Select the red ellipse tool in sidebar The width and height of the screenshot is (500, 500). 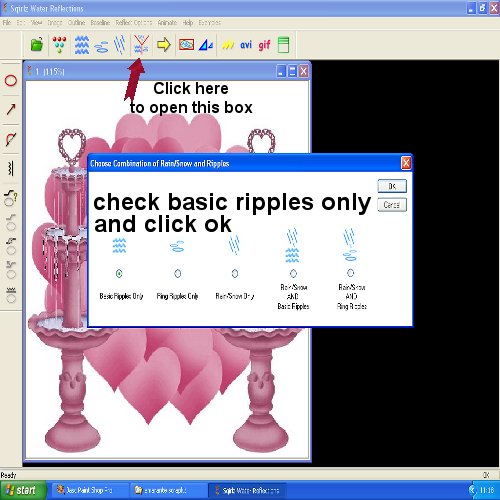(11, 81)
